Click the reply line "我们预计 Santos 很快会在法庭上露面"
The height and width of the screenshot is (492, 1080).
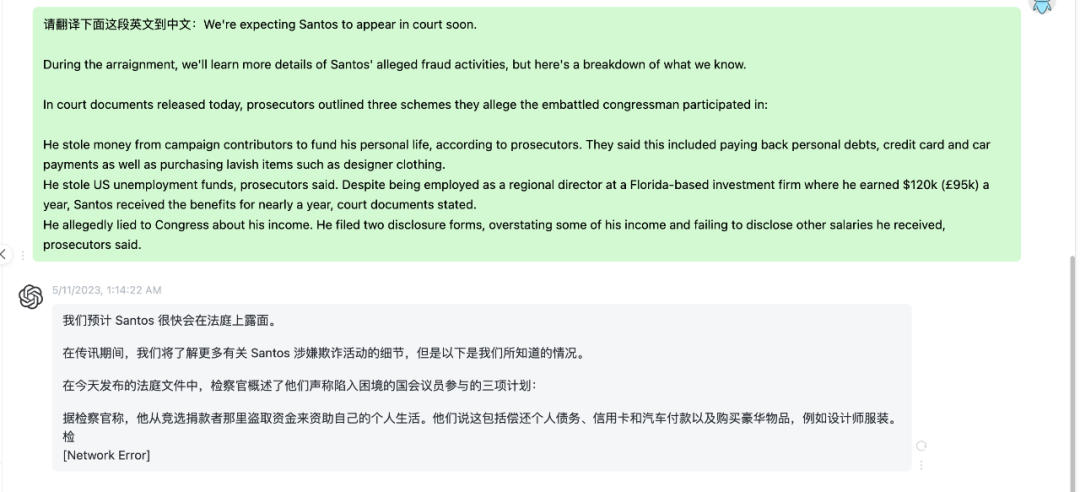(x=169, y=321)
